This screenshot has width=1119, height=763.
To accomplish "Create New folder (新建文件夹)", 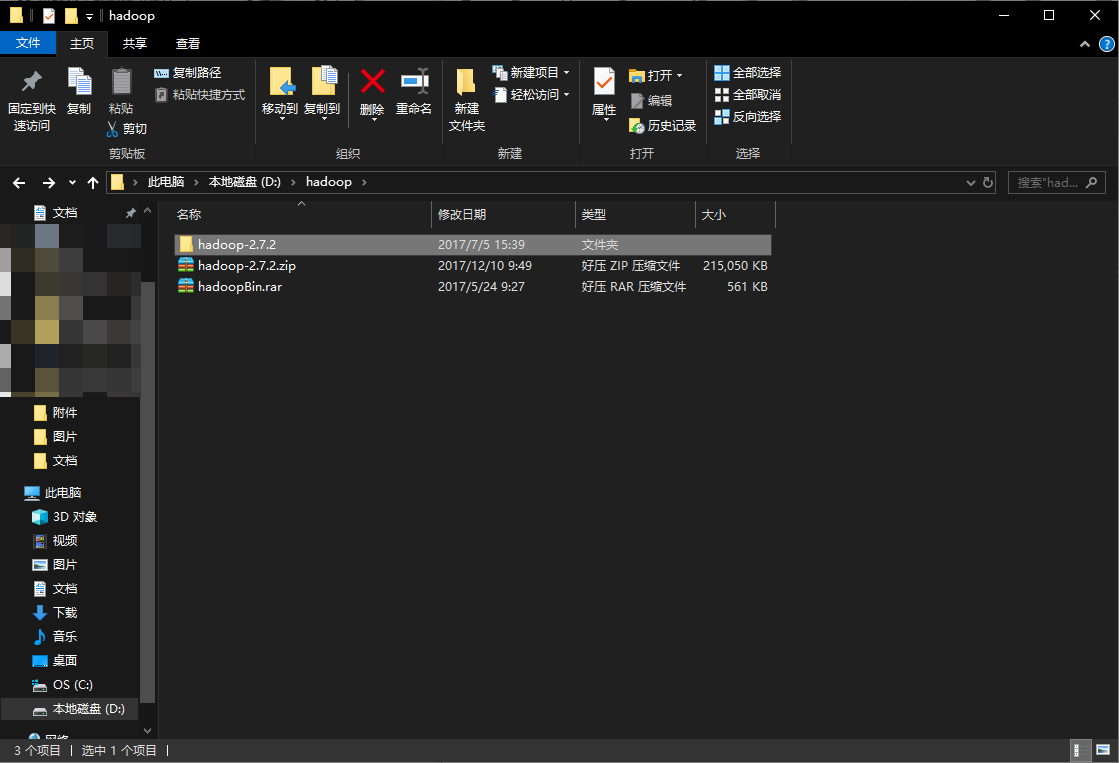I will click(467, 100).
